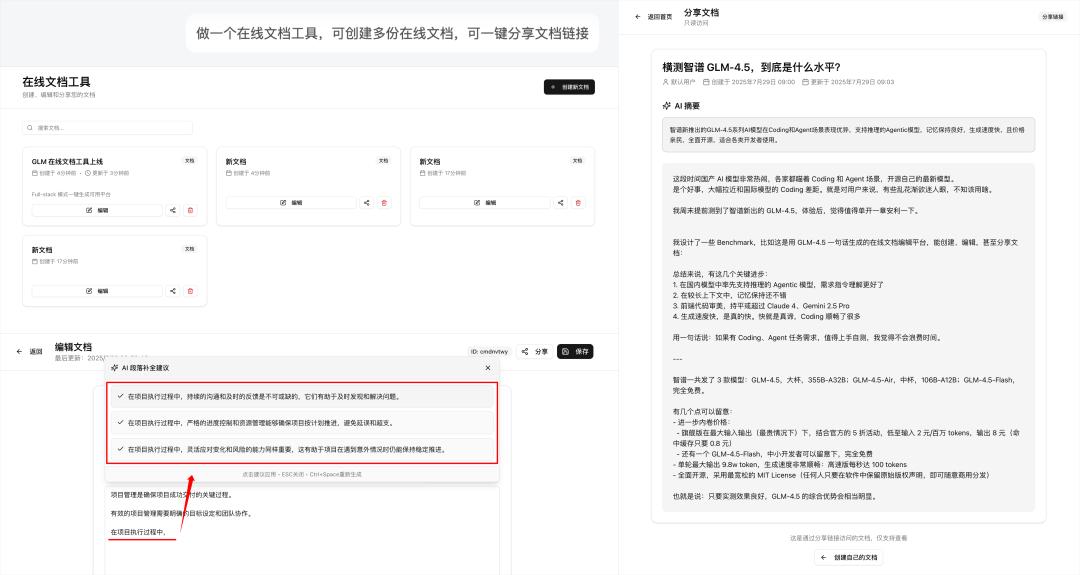The image size is (1080, 575).
Task: Click red trash icon on bottom-left 新文档 card
Action: (x=191, y=291)
